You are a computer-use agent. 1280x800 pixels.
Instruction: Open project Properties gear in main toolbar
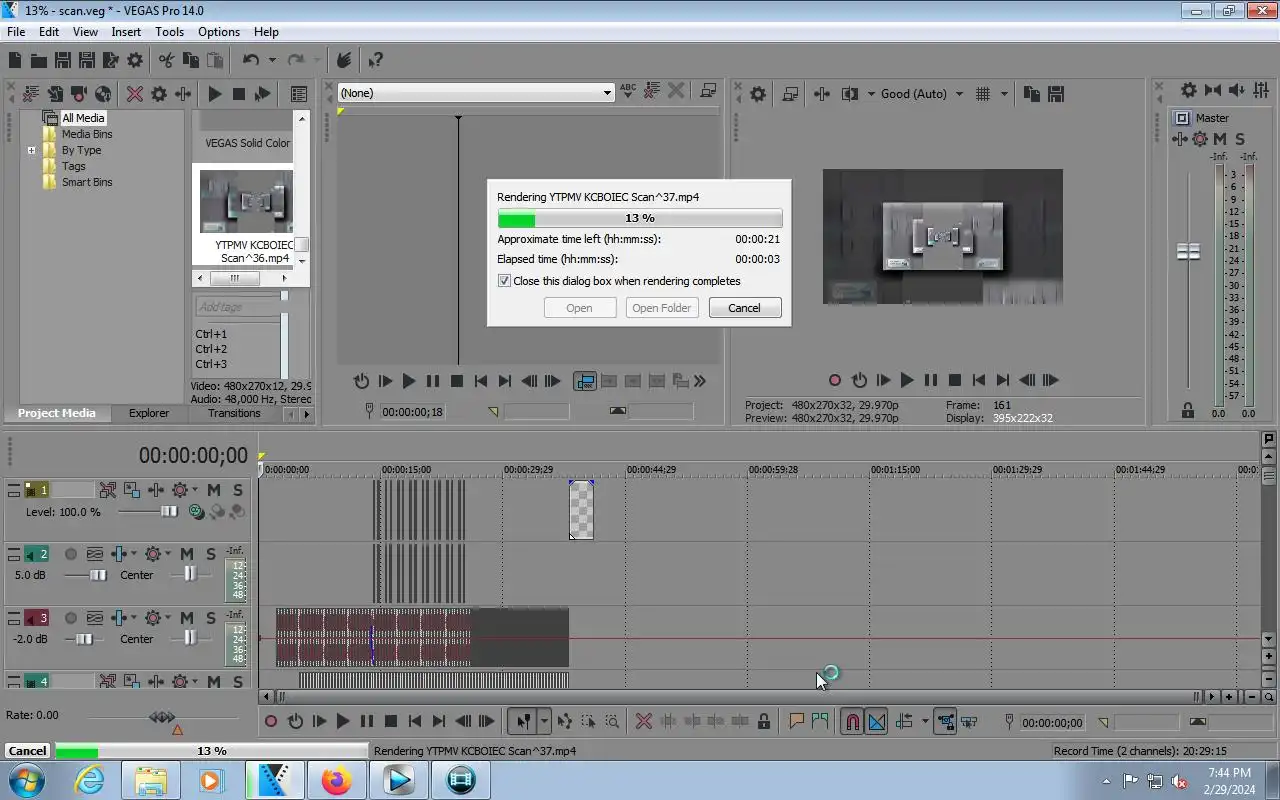pos(135,60)
